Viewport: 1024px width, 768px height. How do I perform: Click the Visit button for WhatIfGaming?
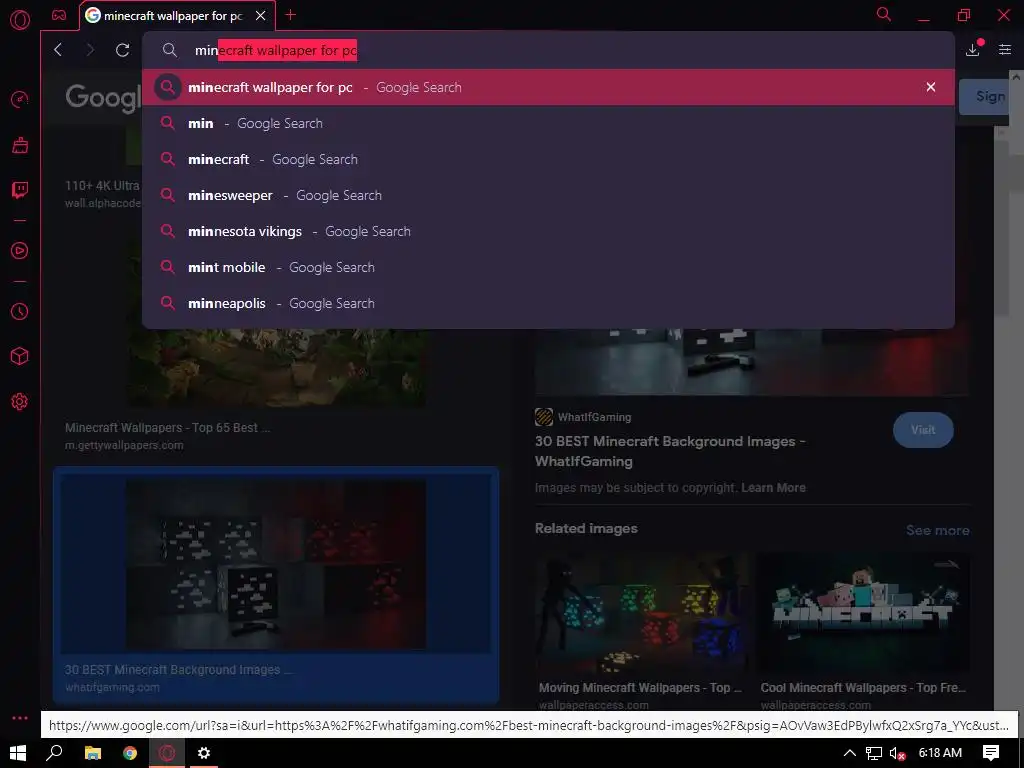(923, 430)
